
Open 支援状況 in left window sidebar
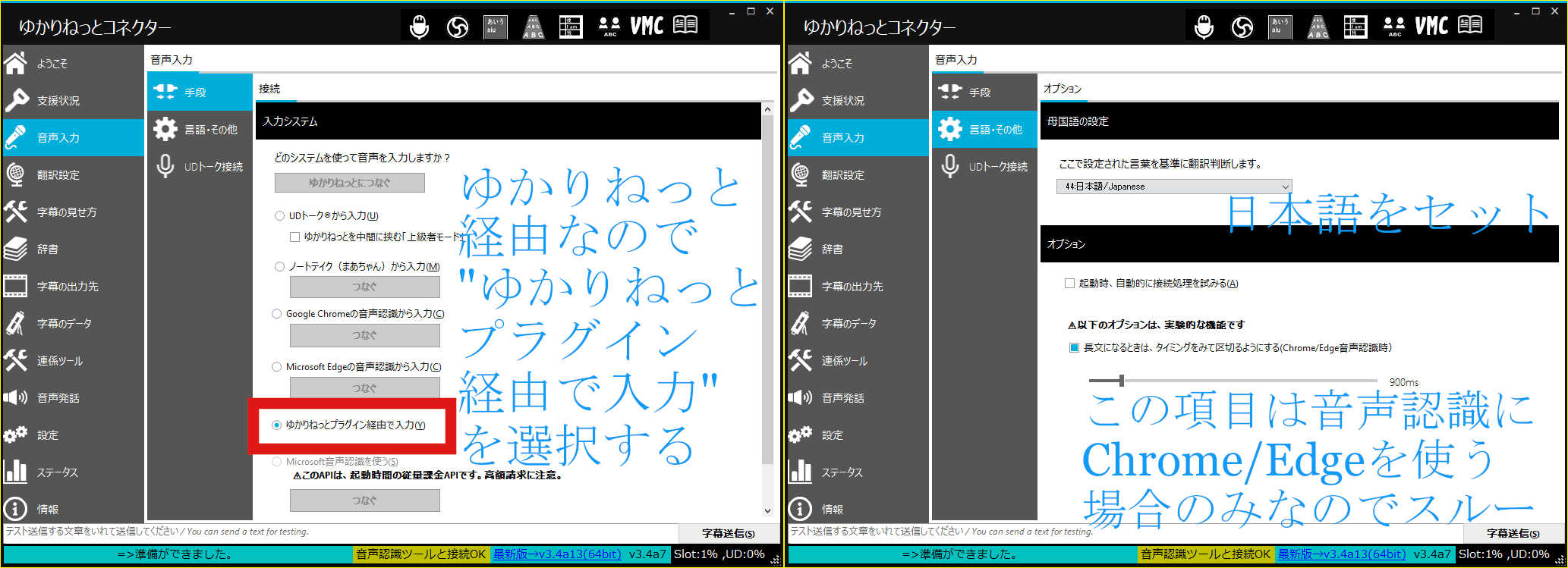pyautogui.click(x=72, y=100)
